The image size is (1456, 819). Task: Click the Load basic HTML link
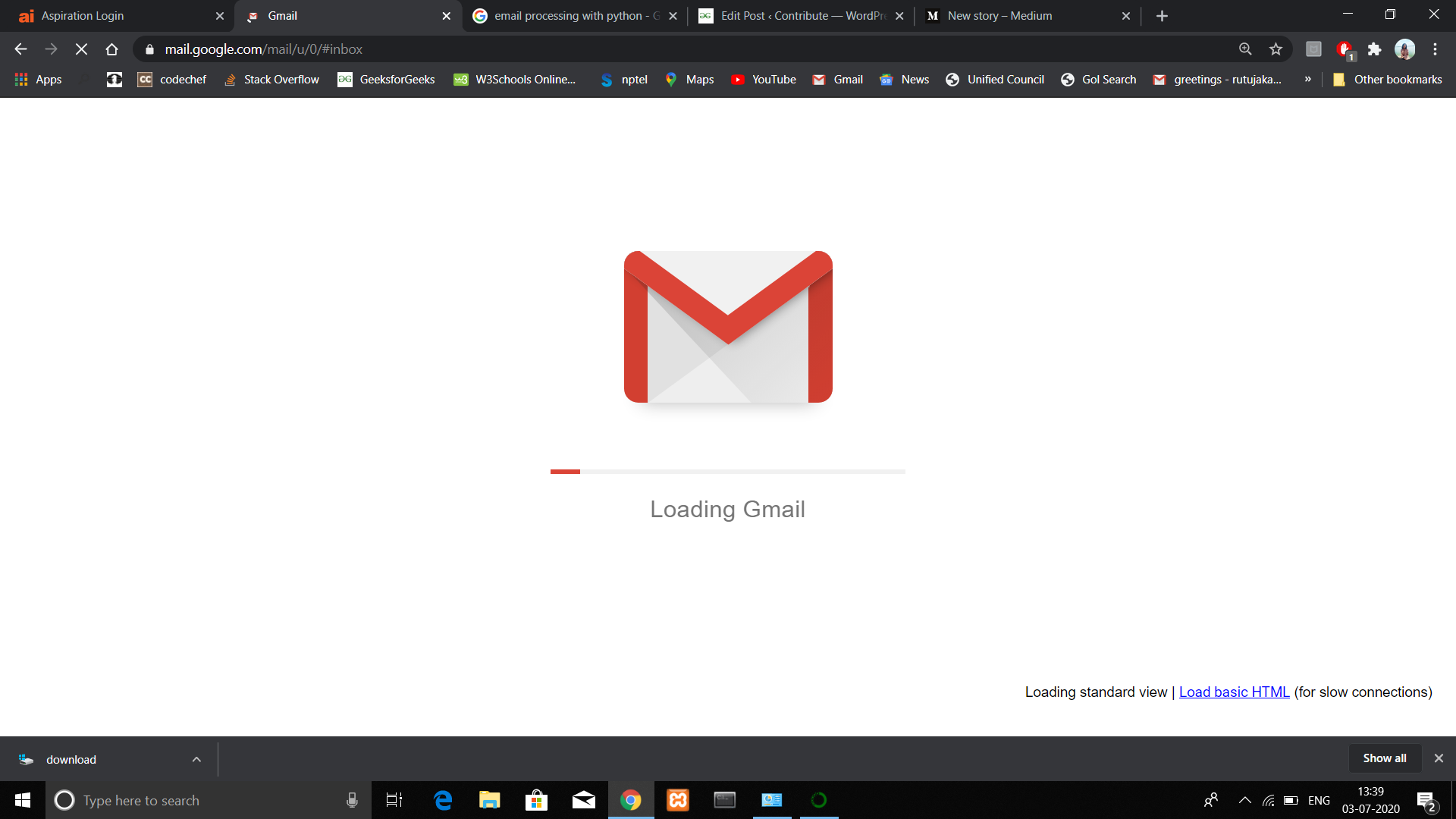[1234, 692]
